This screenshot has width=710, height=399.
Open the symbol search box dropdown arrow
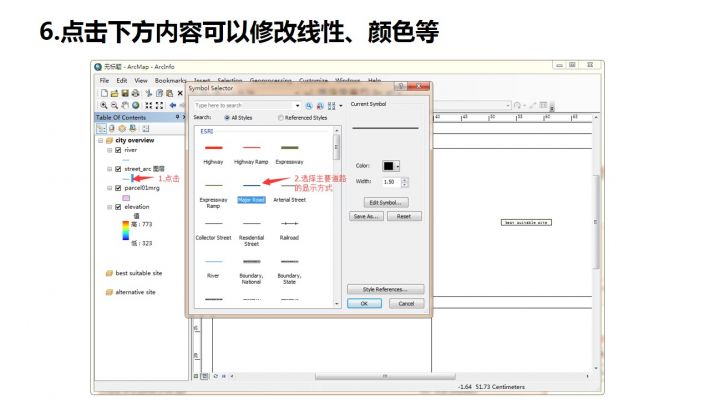coord(297,106)
